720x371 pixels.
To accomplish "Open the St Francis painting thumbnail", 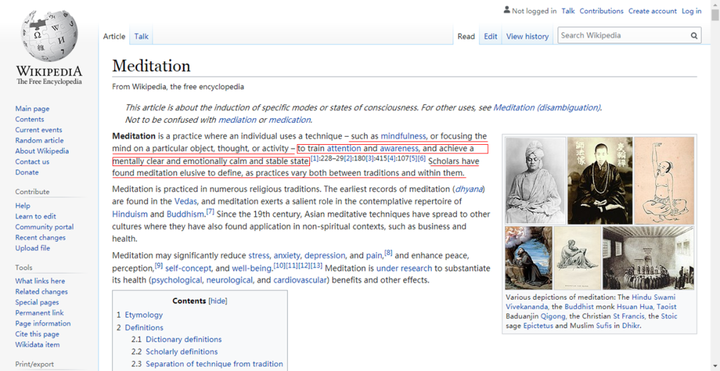I will tap(529, 258).
